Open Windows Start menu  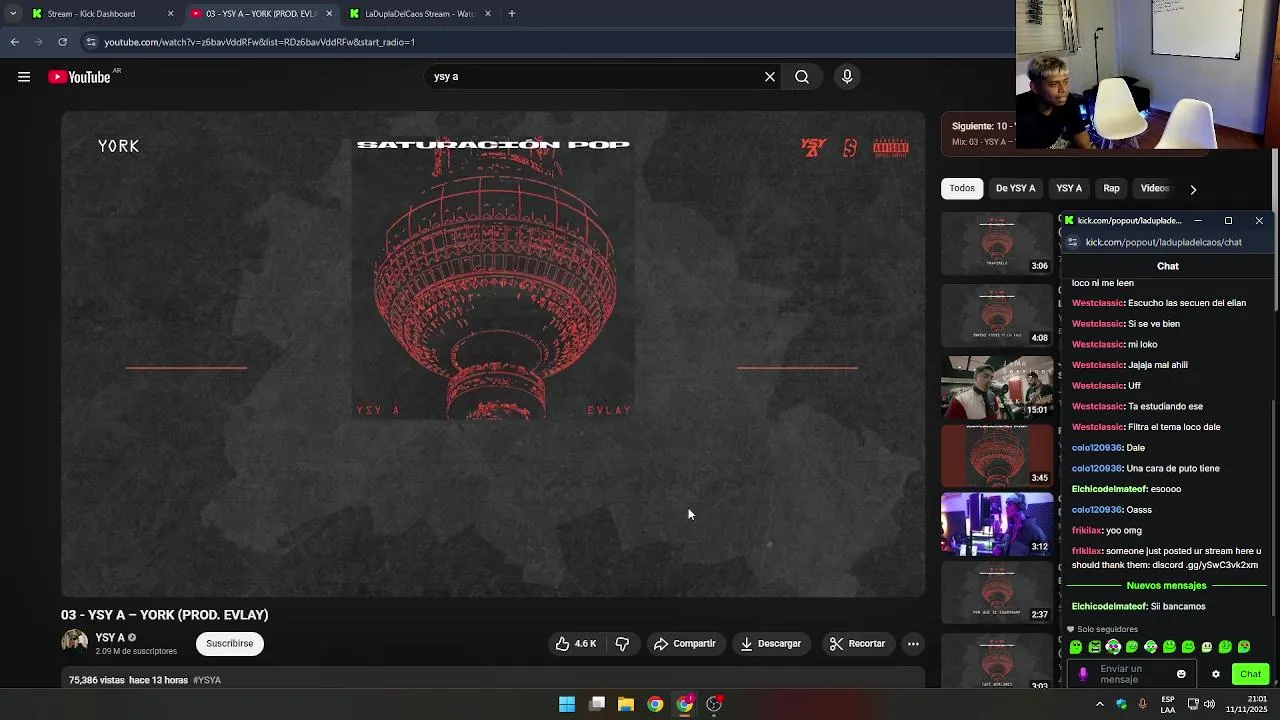point(567,704)
